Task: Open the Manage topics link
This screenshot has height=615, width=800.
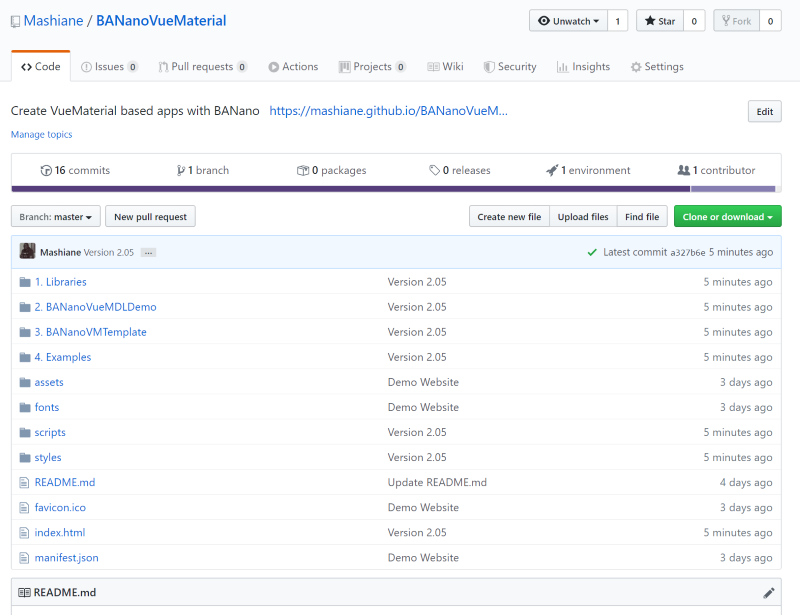Action: pyautogui.click(x=41, y=134)
